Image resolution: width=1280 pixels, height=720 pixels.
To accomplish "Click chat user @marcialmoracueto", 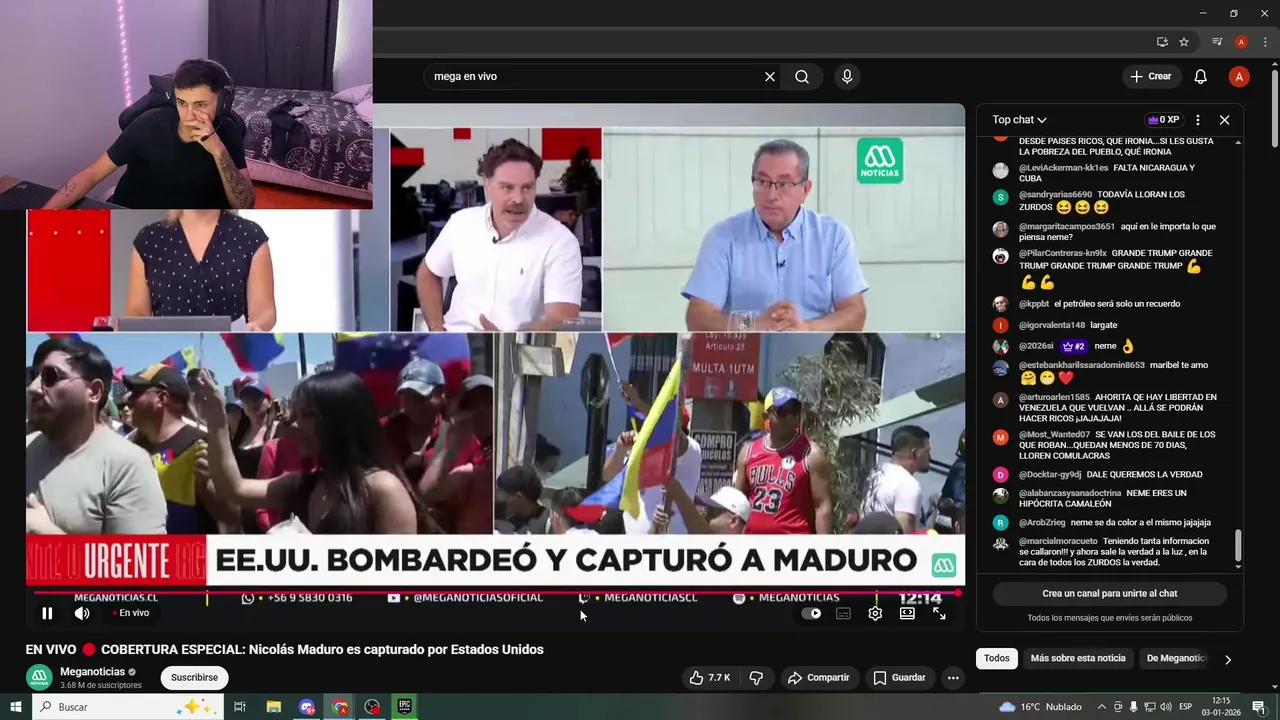I will coord(1058,542).
